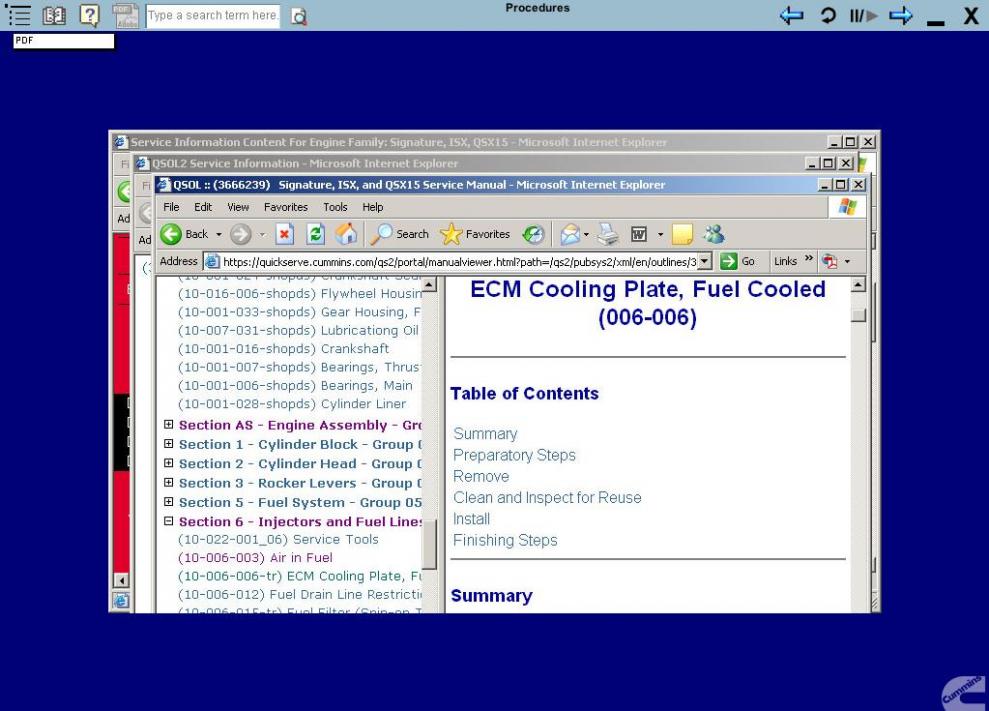Open mail with the envelope icon
Image resolution: width=989 pixels, height=711 pixels.
click(572, 233)
